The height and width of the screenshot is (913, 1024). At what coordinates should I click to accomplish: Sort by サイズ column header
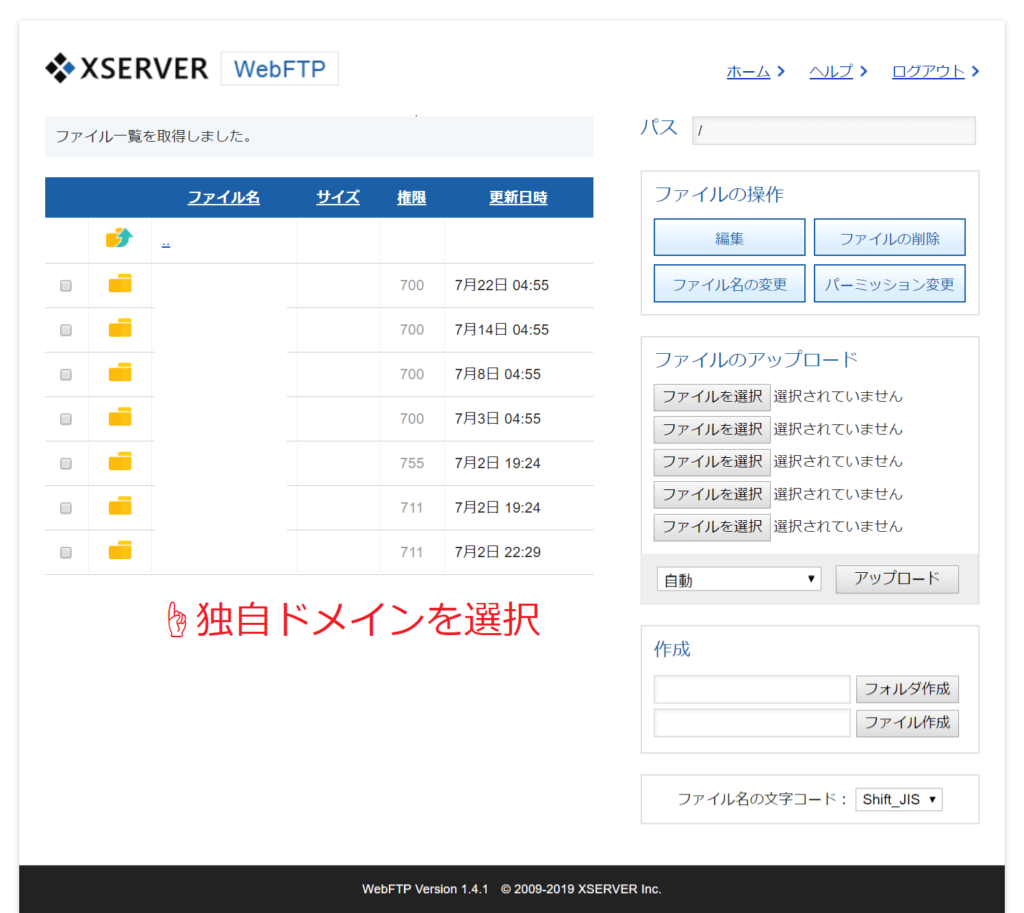click(338, 197)
